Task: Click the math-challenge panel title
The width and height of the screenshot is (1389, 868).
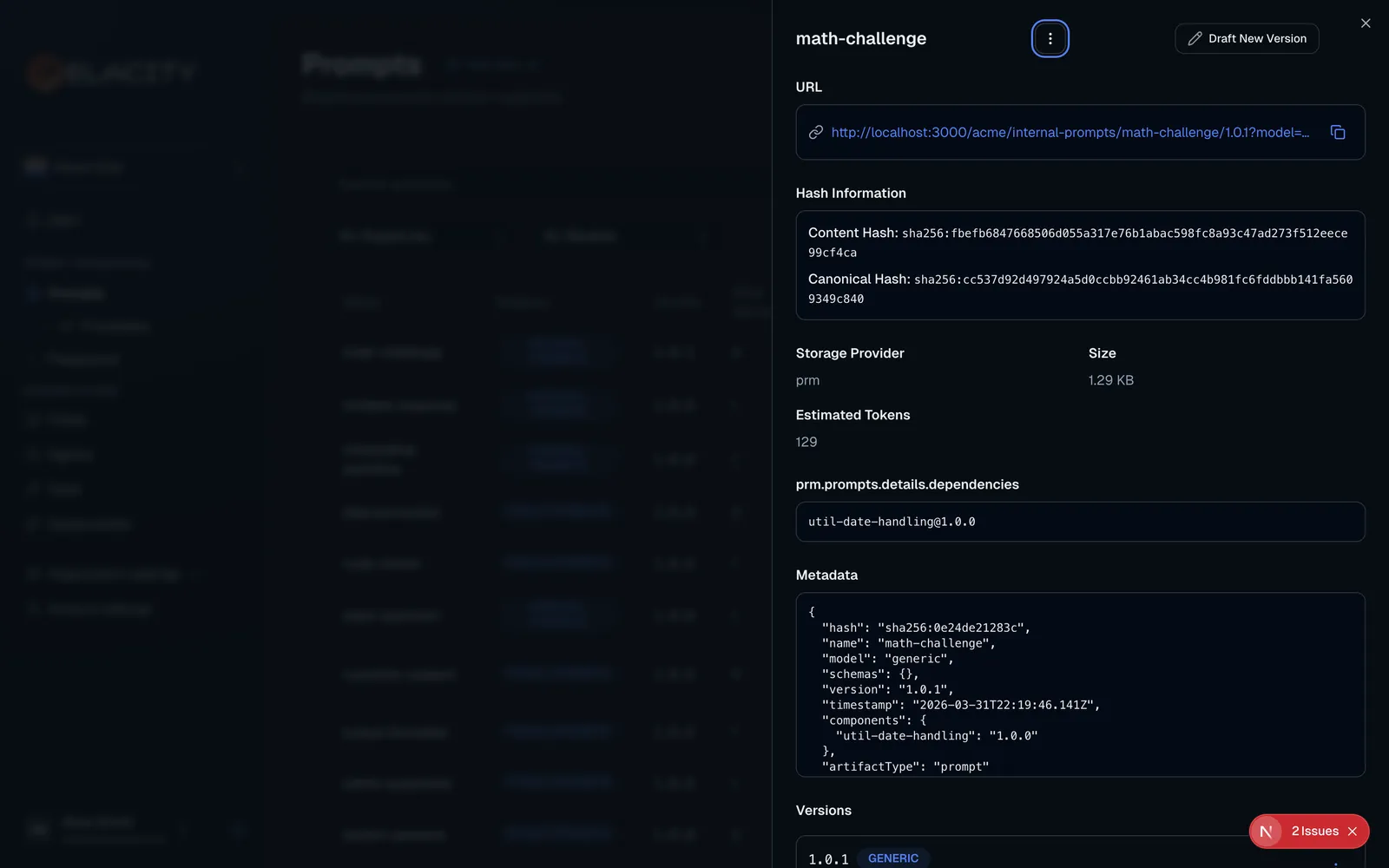Action: (x=860, y=38)
